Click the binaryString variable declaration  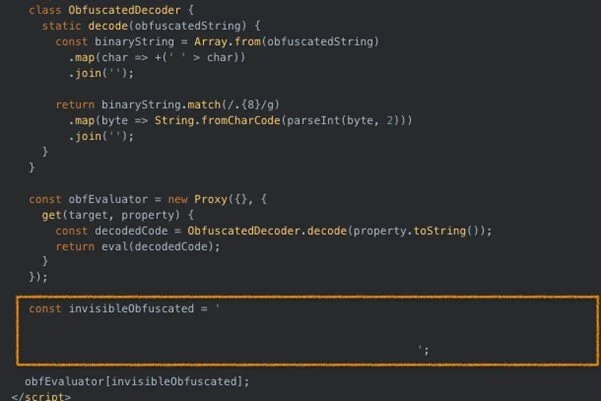pos(134,41)
